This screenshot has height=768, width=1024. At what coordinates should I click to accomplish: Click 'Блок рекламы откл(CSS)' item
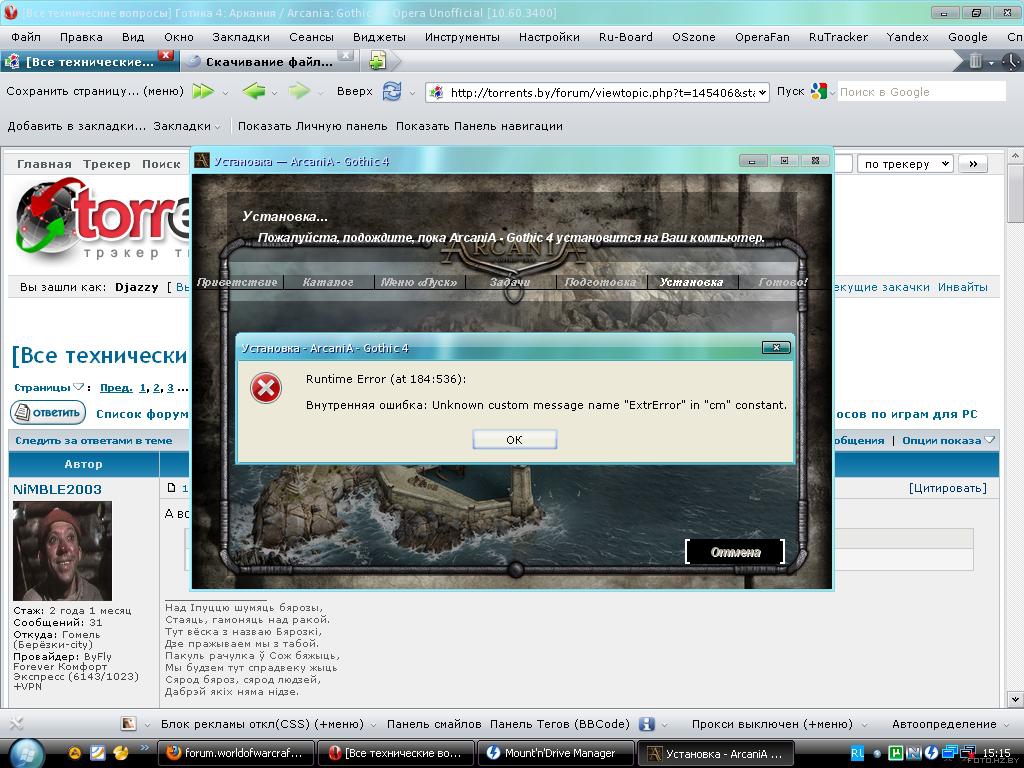(x=263, y=724)
